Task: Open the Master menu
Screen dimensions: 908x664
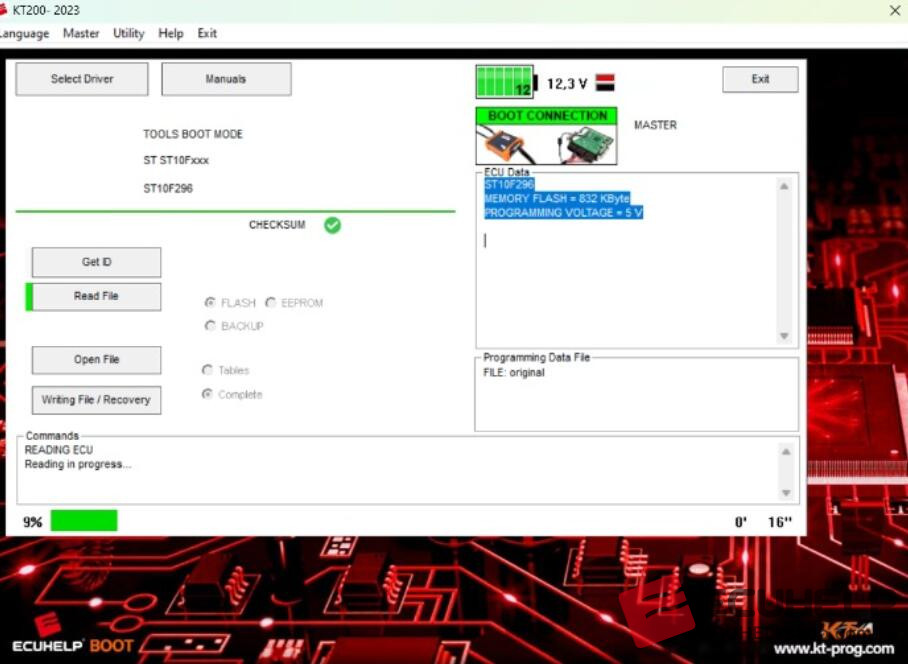Action: click(x=81, y=34)
